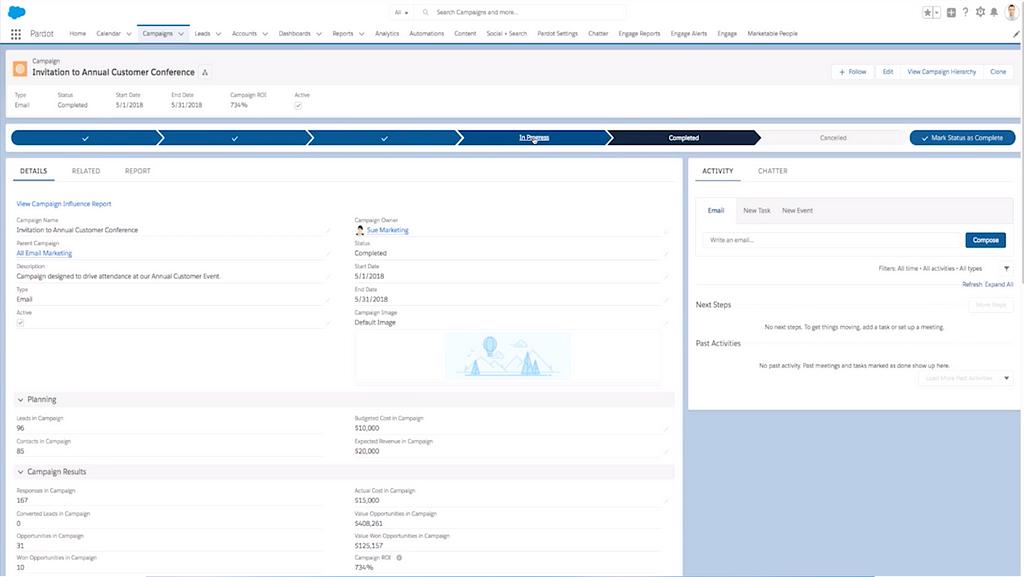The width and height of the screenshot is (1024, 577).
Task: Toggle the Active checkbox in header highlights
Action: [298, 105]
